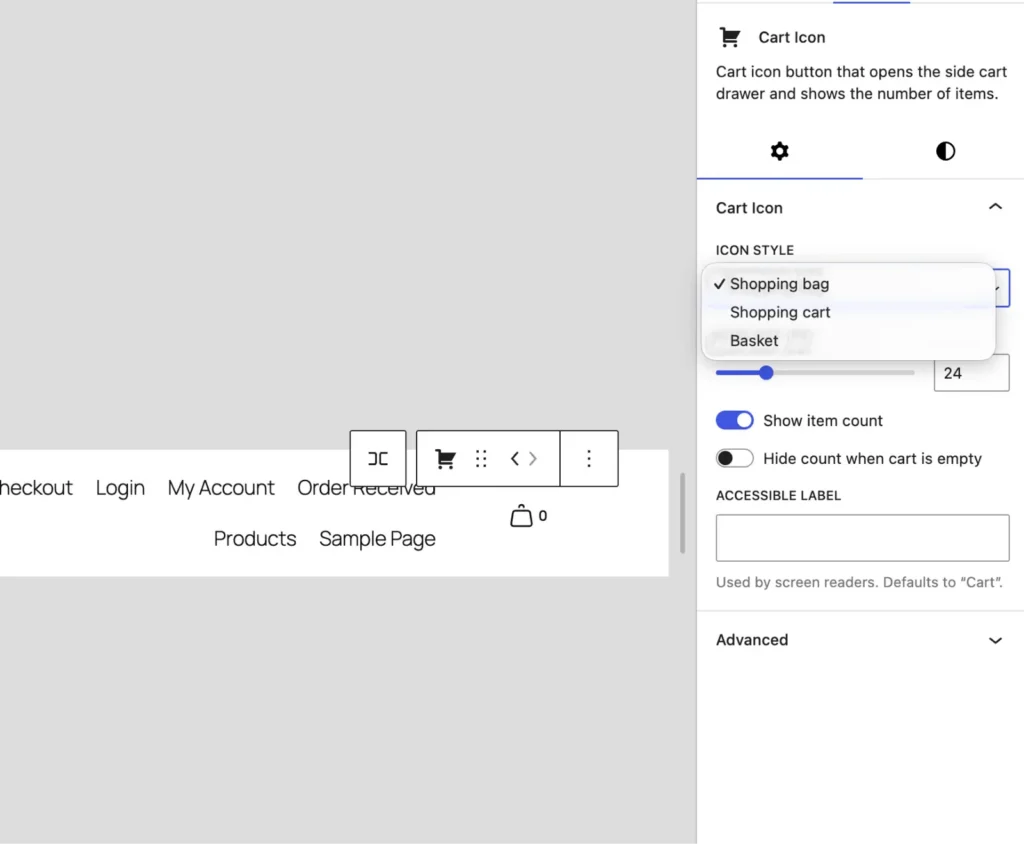
Task: Click the Sample Page navigation link
Action: point(377,539)
